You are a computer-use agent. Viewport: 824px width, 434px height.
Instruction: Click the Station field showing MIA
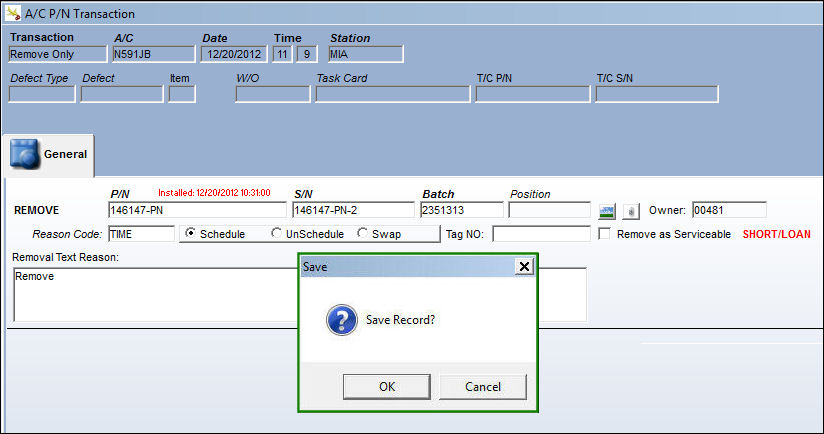tap(366, 54)
